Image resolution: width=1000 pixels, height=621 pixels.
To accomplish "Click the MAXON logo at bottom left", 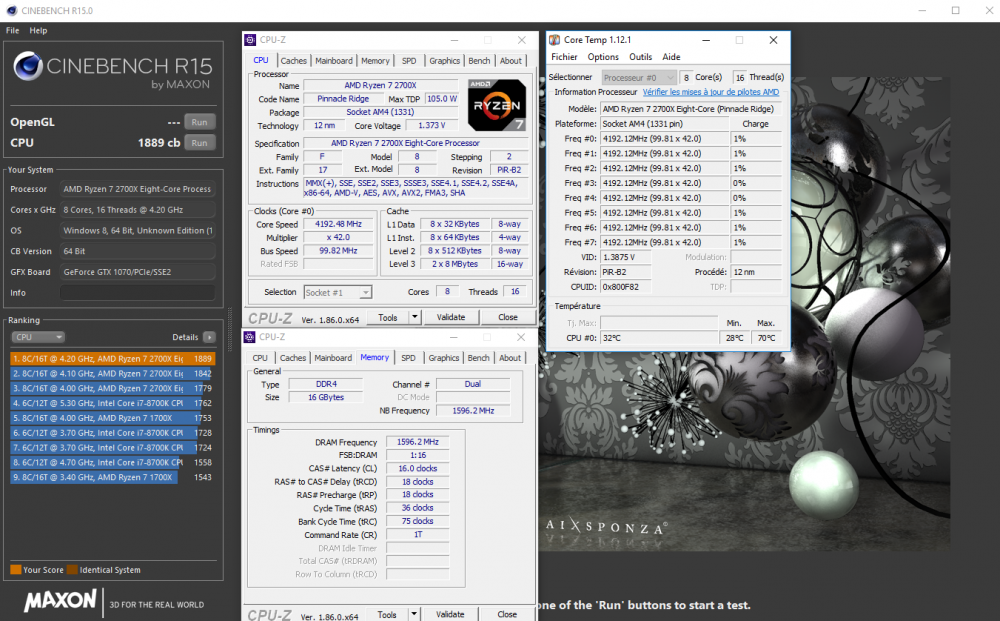I will tap(60, 600).
